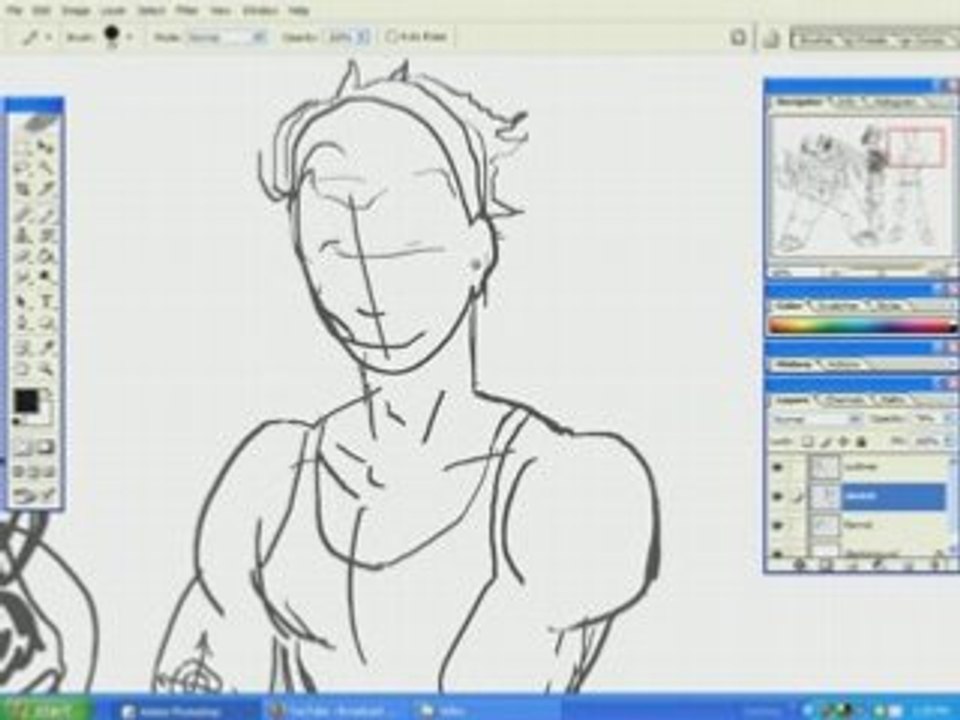The image size is (960, 720).
Task: Click the Navigator zoom slider
Action: click(x=882, y=271)
